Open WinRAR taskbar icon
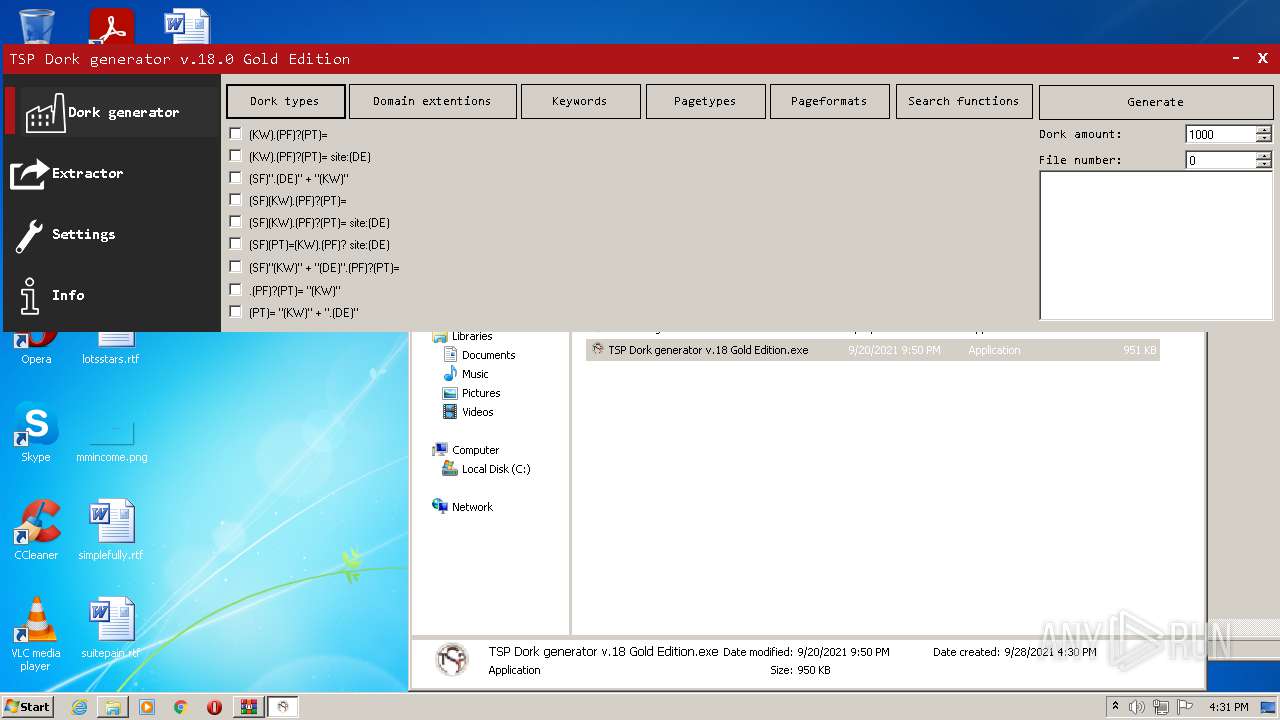The height and width of the screenshot is (720, 1280). (x=248, y=707)
